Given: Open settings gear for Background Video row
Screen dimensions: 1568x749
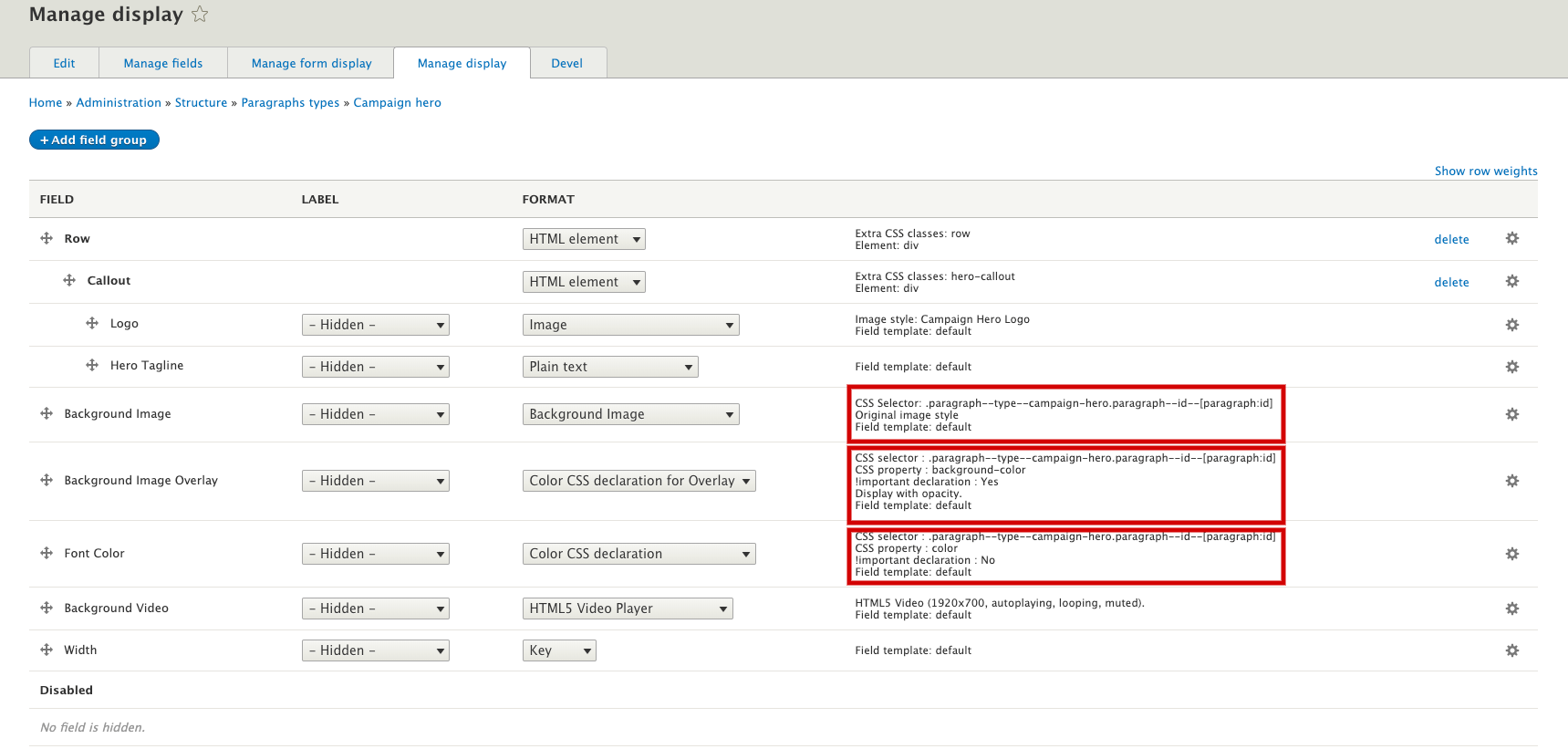Looking at the screenshot, I should [1511, 609].
